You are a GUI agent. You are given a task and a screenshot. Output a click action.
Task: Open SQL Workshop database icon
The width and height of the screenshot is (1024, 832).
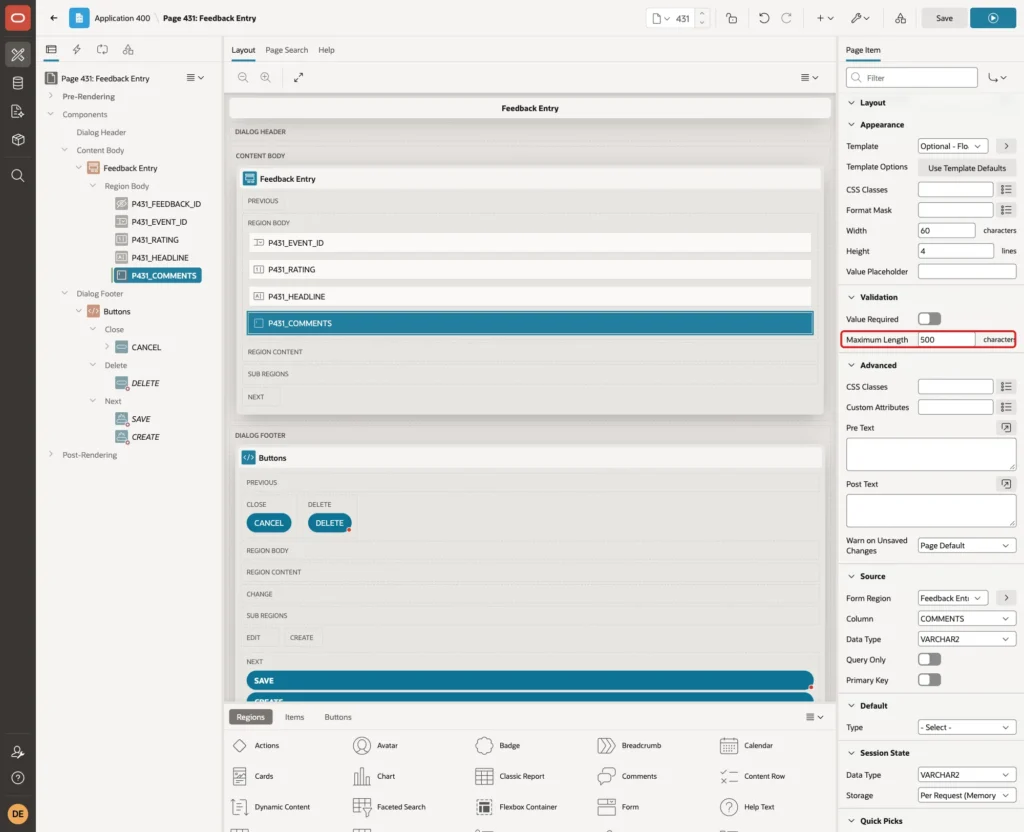(18, 83)
